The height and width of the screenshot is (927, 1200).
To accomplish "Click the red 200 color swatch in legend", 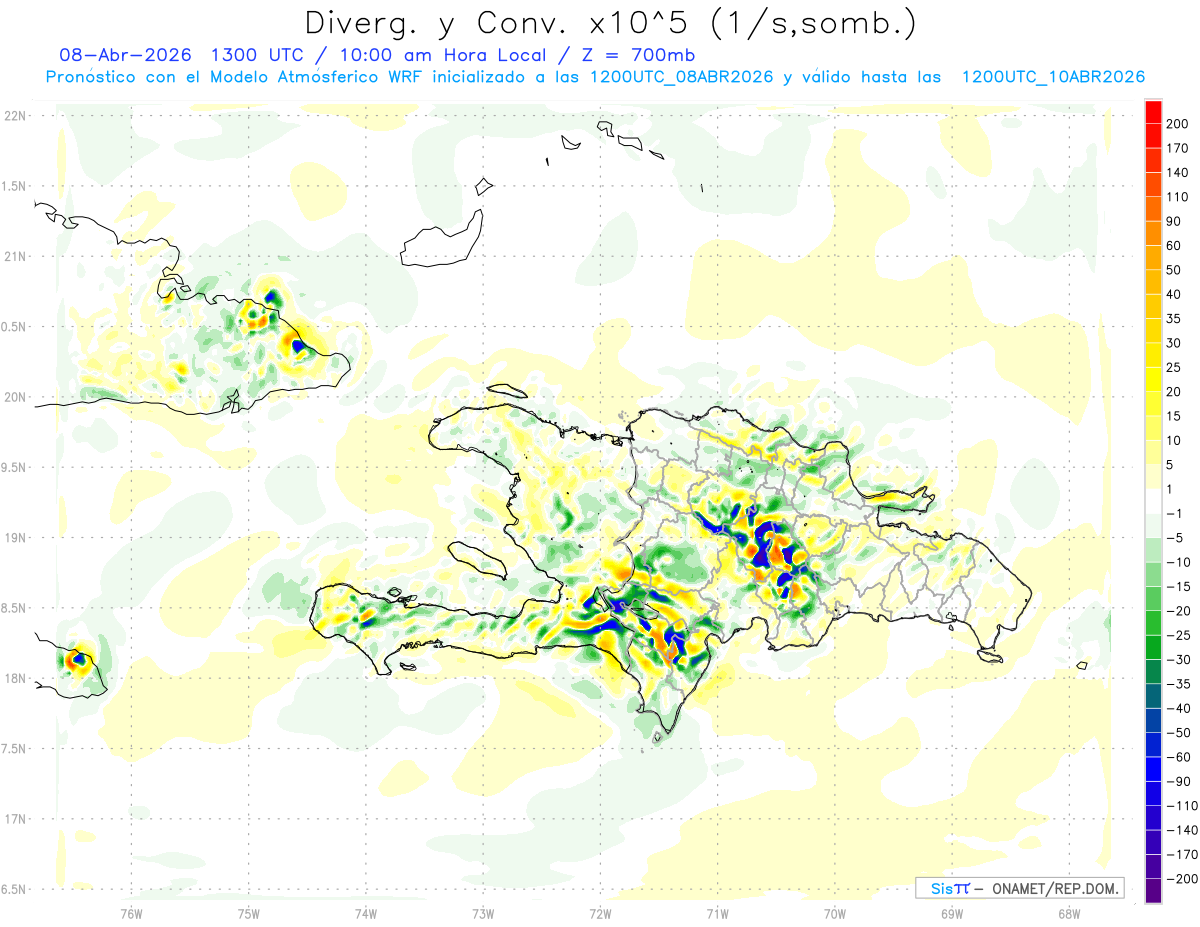I will coord(1153,112).
